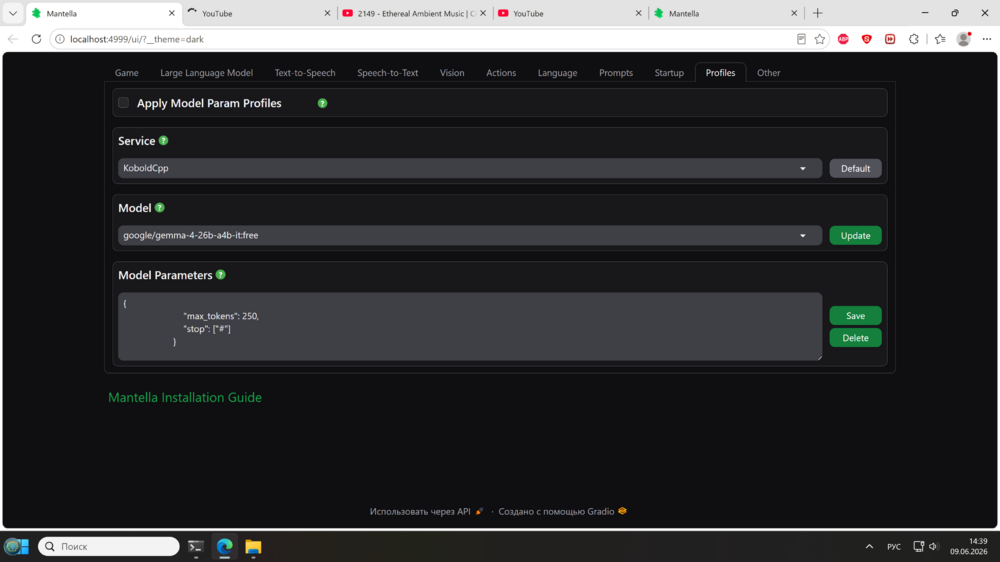1000x562 pixels.
Task: Open the Other tab
Action: [768, 73]
